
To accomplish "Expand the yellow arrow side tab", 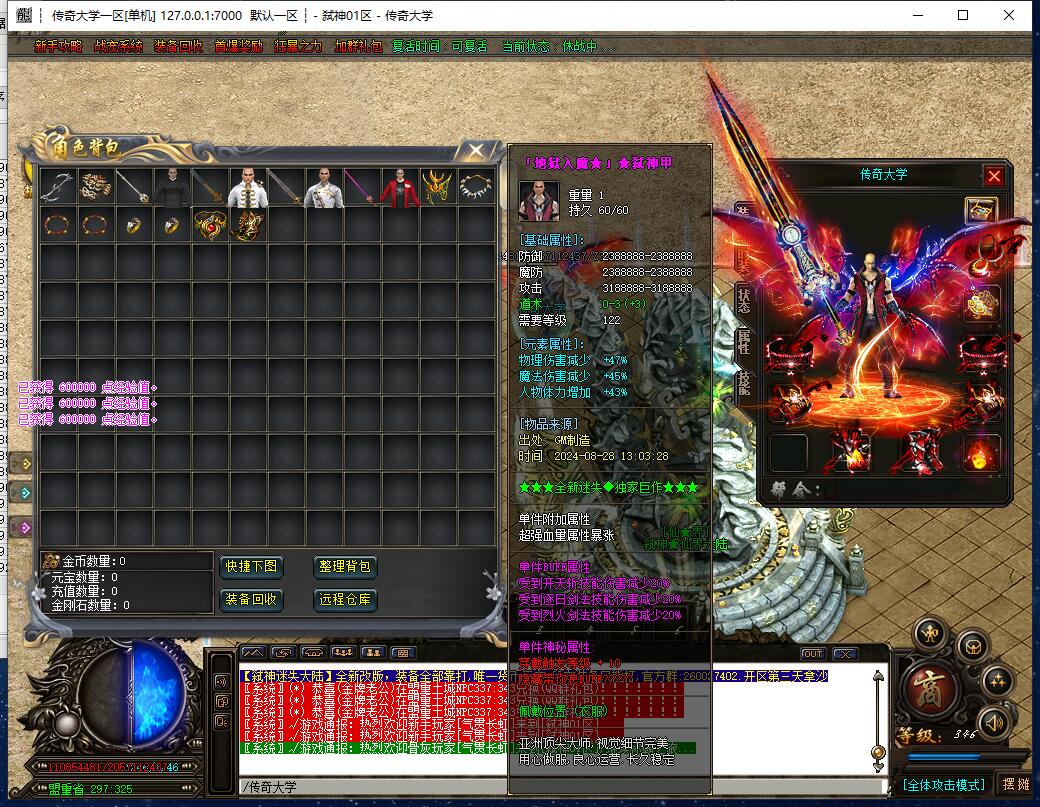I will [x=22, y=464].
